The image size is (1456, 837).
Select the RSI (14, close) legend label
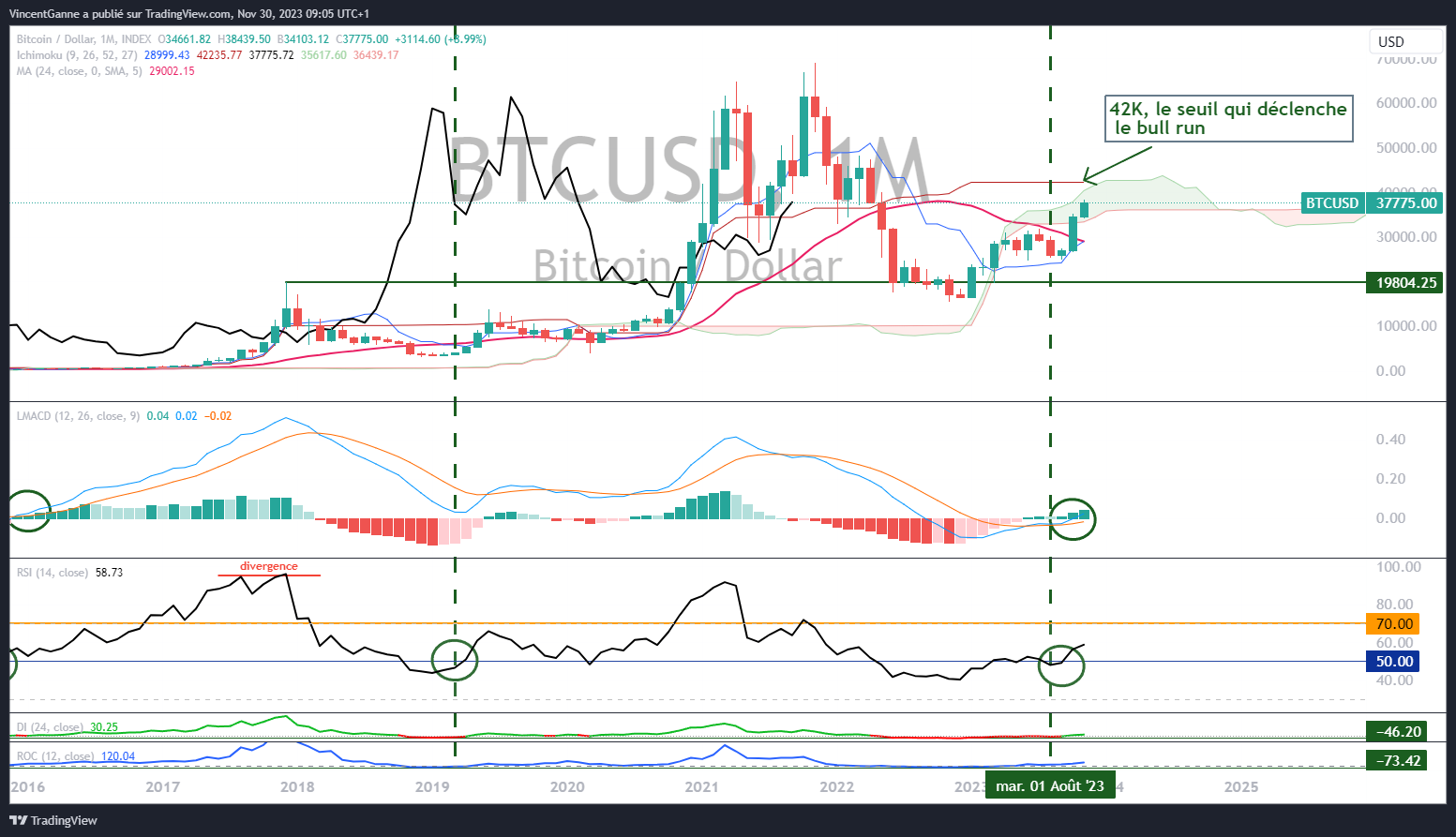pos(53,573)
